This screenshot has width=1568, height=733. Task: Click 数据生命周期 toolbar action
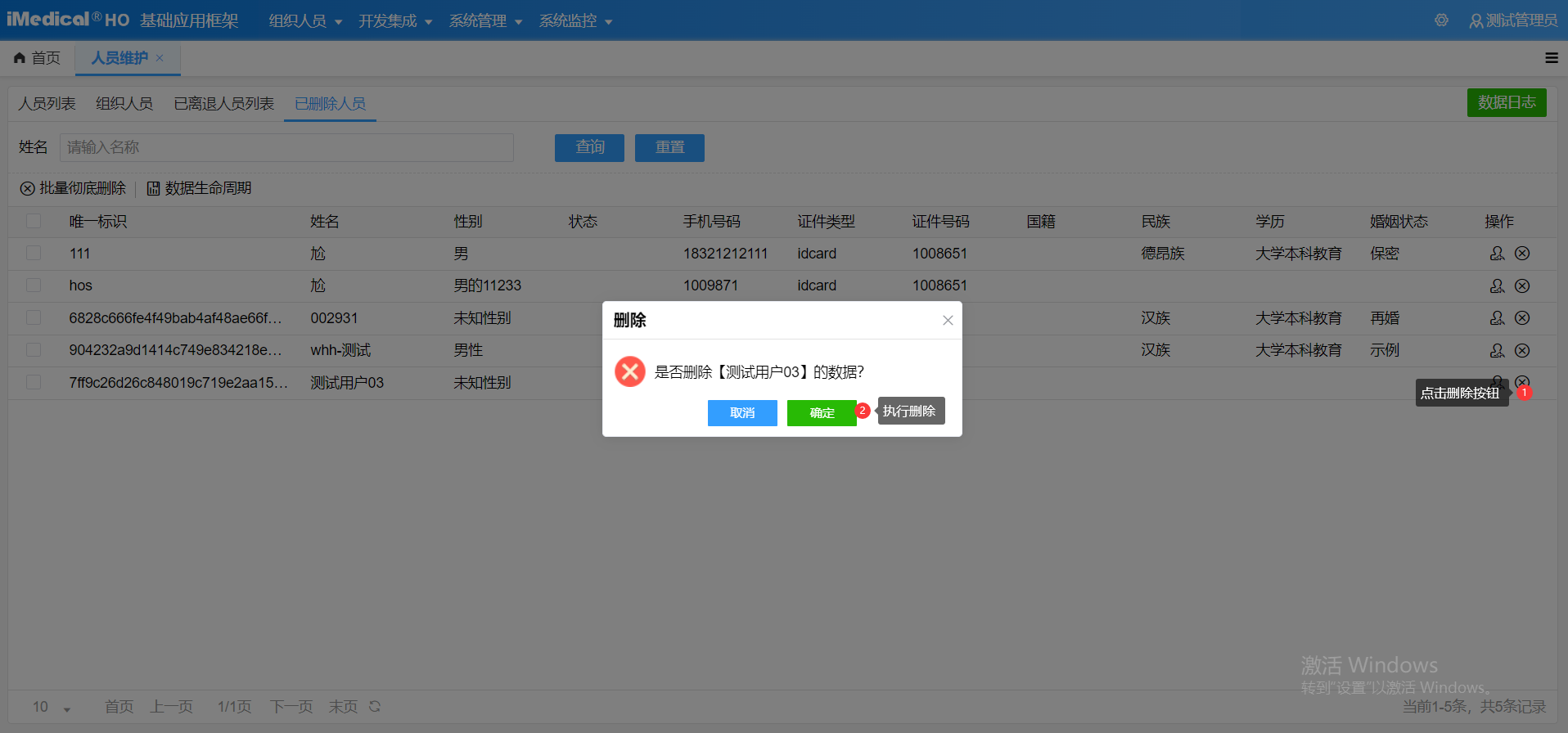tap(199, 188)
